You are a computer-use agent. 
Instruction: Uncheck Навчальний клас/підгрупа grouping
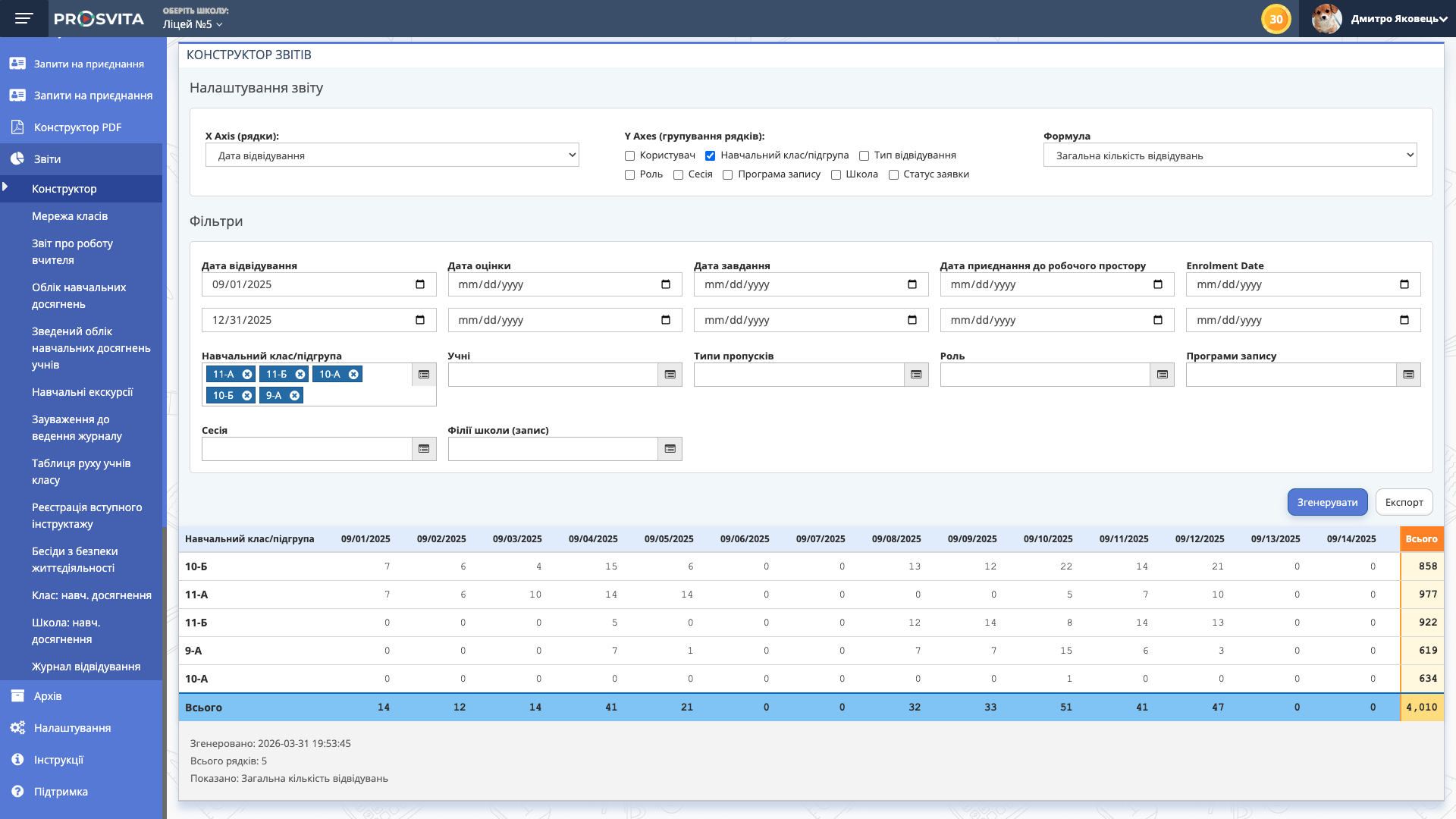[x=710, y=155]
